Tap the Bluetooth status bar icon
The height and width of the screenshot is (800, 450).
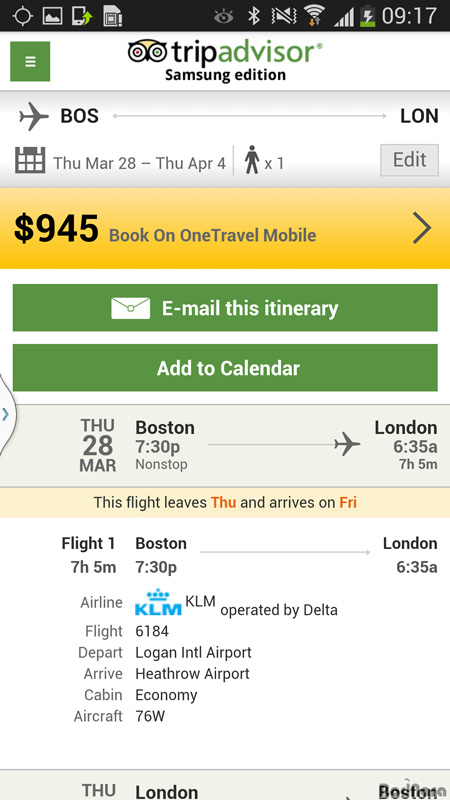(254, 16)
